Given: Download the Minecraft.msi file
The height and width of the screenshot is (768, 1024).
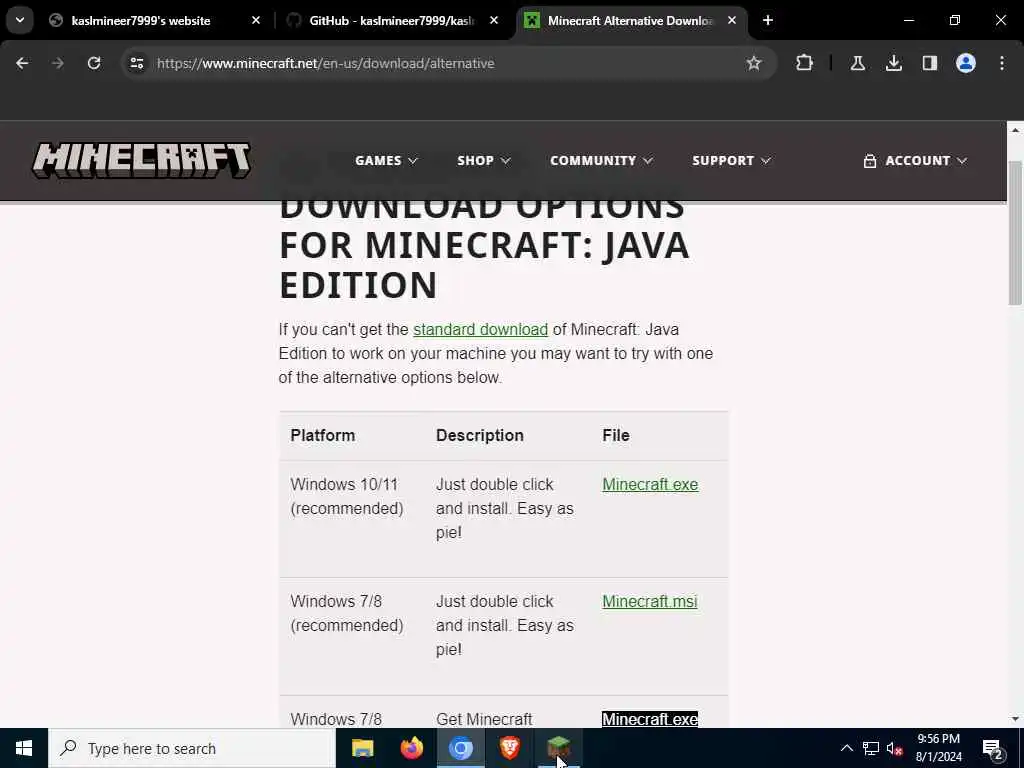Looking at the screenshot, I should (x=649, y=601).
